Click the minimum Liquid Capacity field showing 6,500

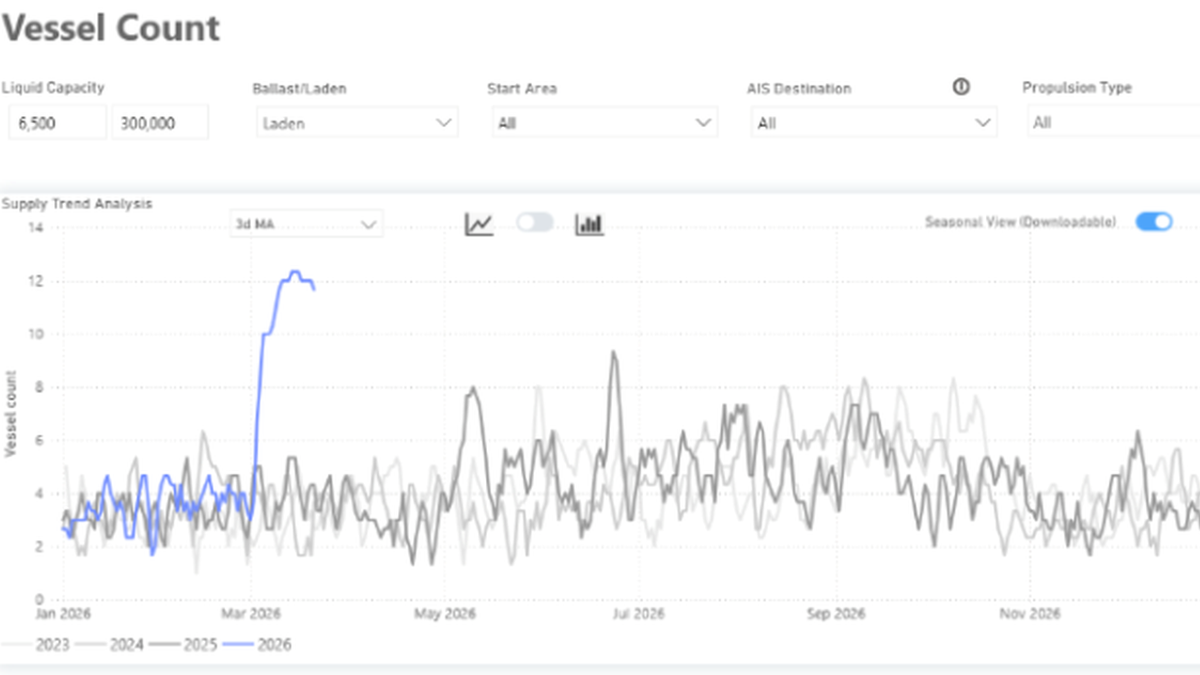(56, 123)
